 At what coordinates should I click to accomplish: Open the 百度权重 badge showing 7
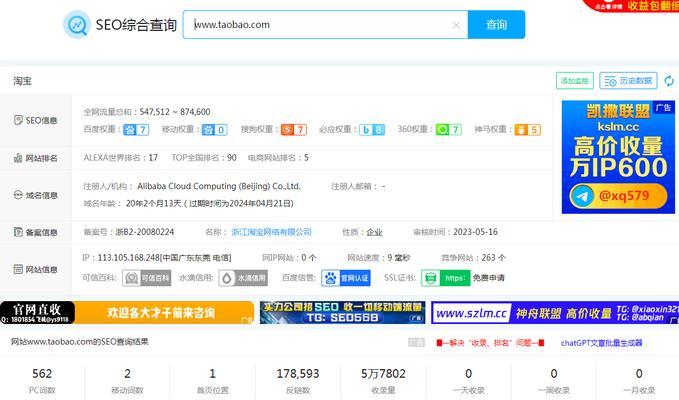[x=136, y=129]
